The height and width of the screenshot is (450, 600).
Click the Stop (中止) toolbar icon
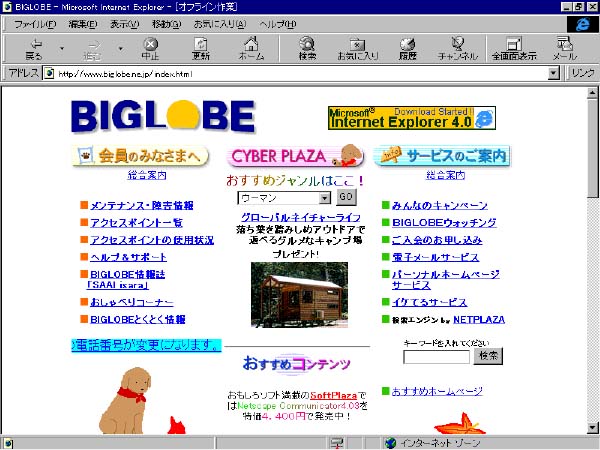(x=150, y=49)
